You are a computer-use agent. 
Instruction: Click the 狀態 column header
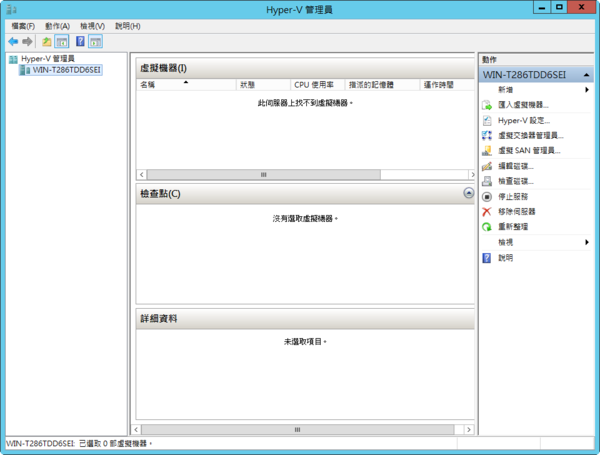pos(263,85)
